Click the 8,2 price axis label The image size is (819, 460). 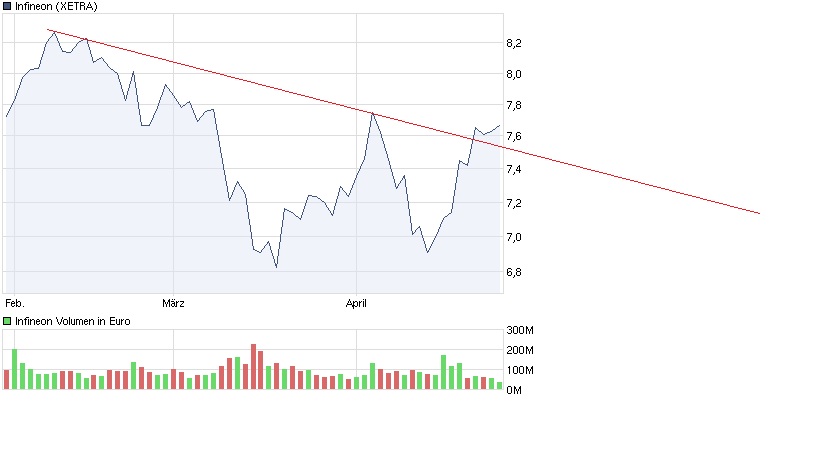point(513,43)
